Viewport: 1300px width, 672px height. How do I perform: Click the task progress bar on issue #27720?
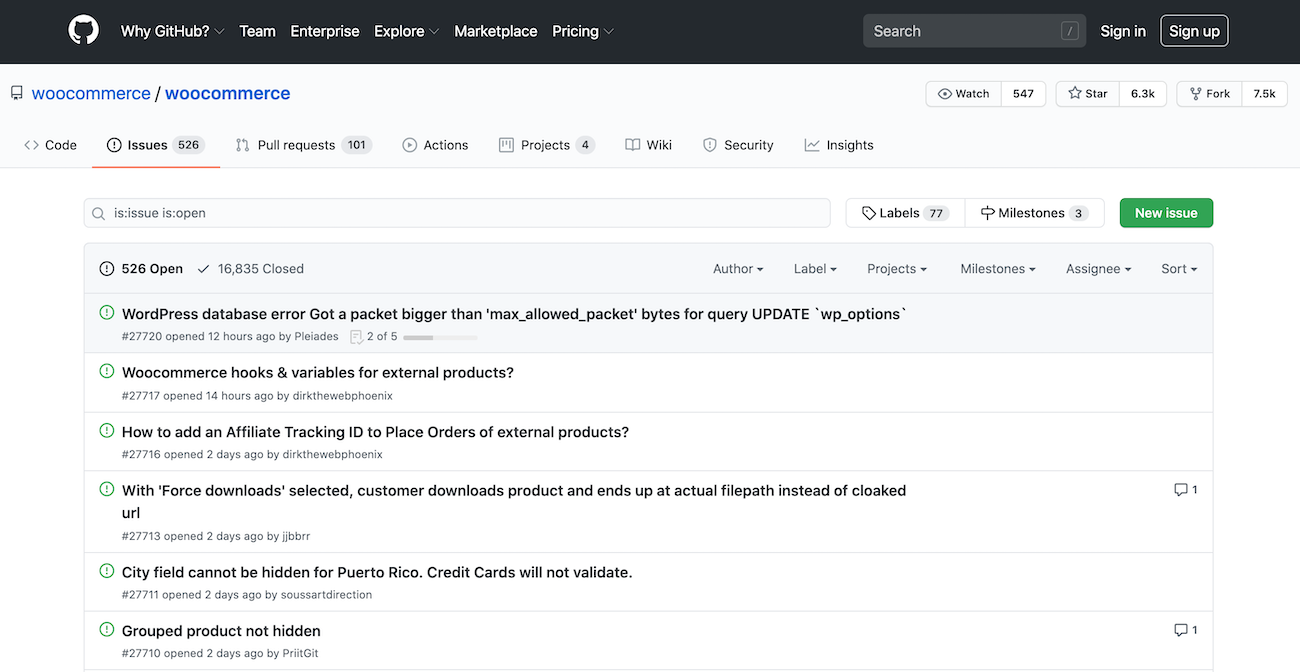[x=440, y=337]
